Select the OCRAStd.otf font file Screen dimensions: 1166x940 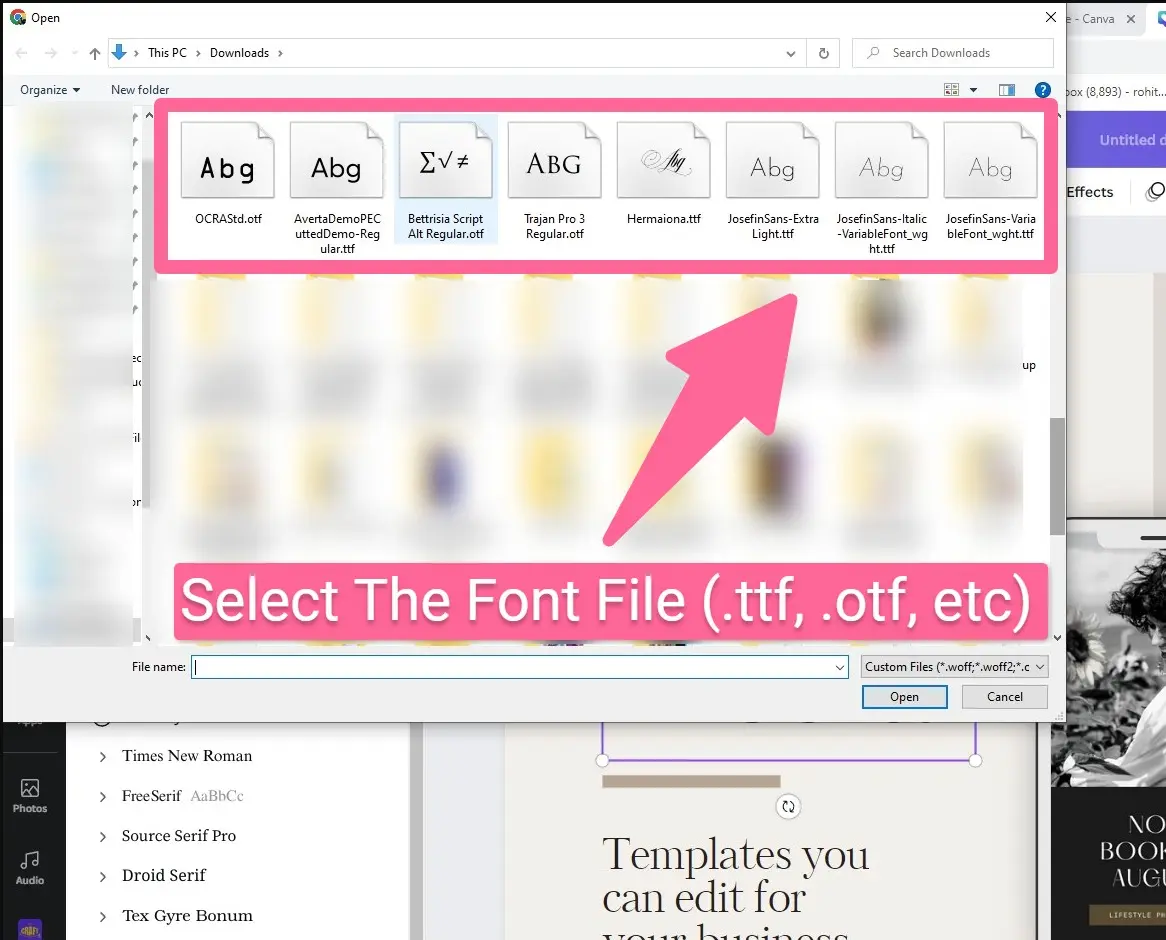click(x=228, y=174)
